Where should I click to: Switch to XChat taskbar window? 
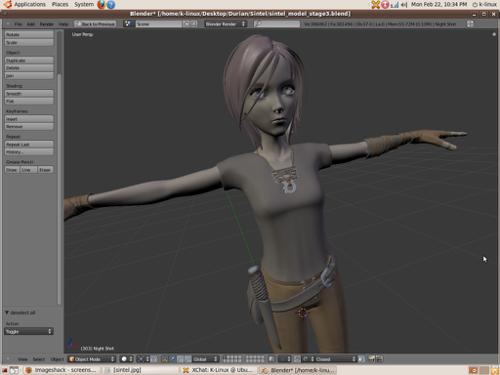[218, 370]
